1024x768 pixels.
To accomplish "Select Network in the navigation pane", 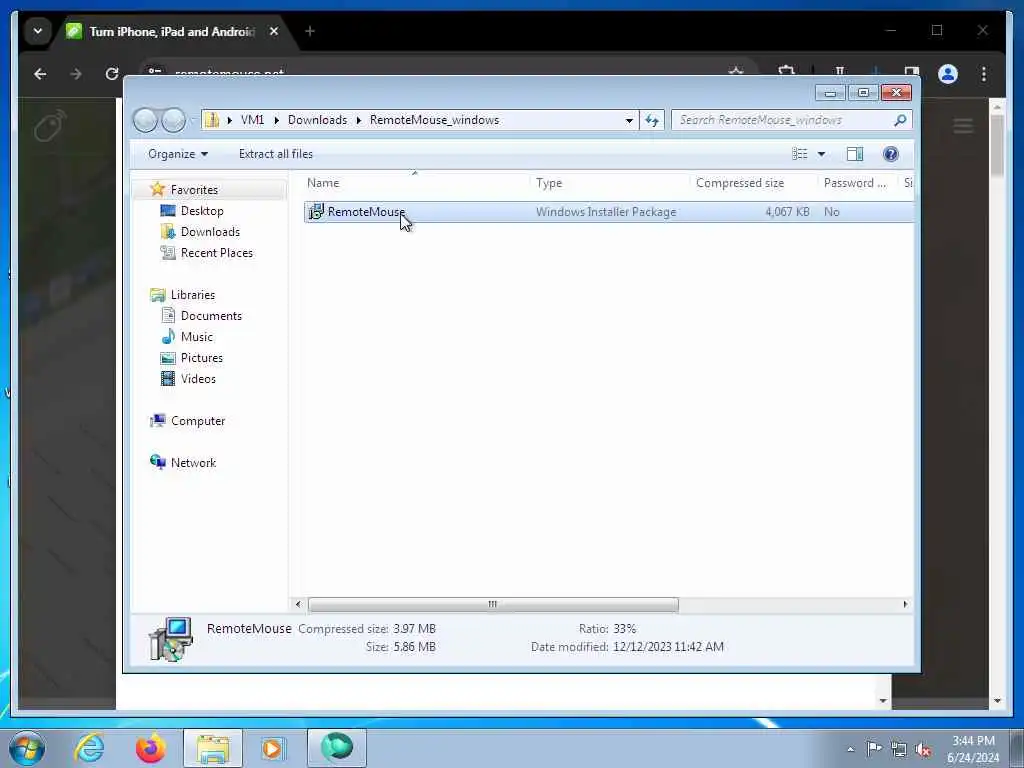I will coord(193,462).
